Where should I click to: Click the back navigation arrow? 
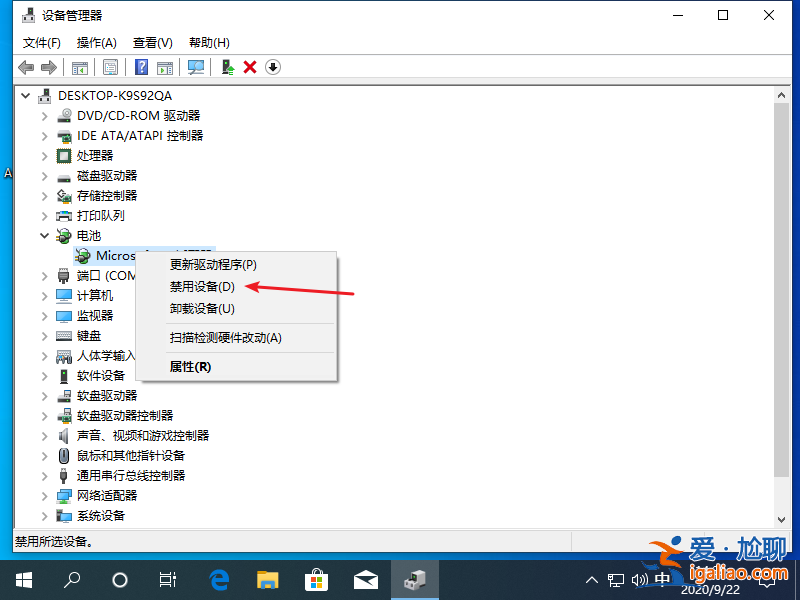25,67
